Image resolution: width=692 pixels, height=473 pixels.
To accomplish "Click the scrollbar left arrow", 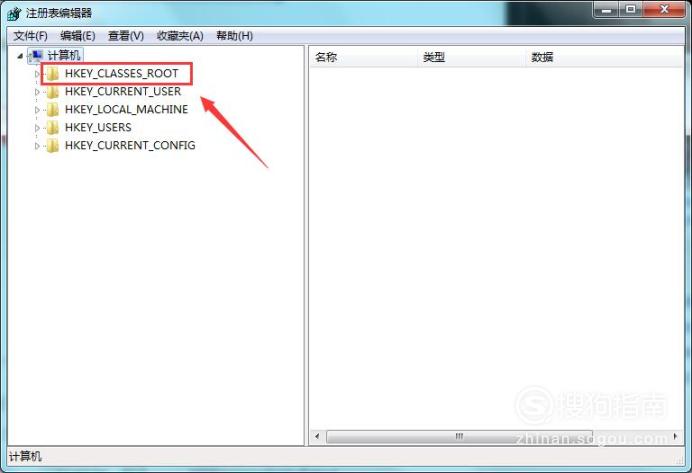I will (x=317, y=436).
